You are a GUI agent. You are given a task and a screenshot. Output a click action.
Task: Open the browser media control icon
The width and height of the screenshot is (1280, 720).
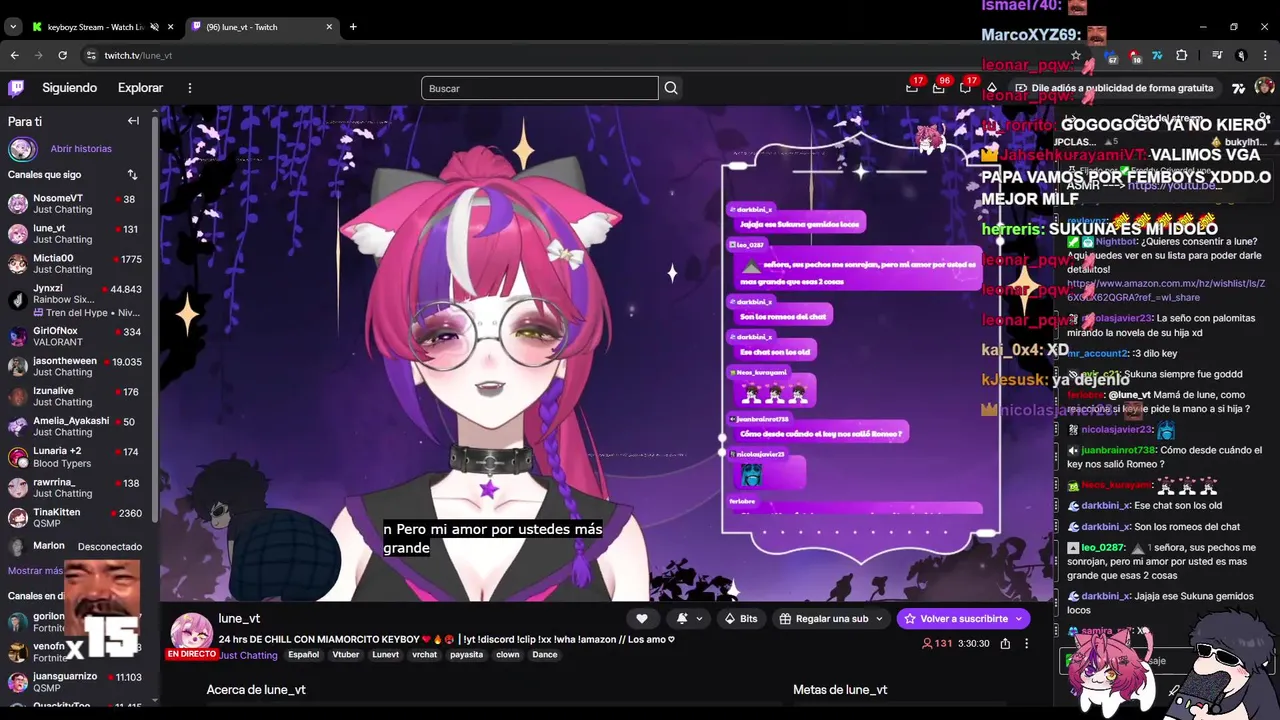click(1217, 55)
